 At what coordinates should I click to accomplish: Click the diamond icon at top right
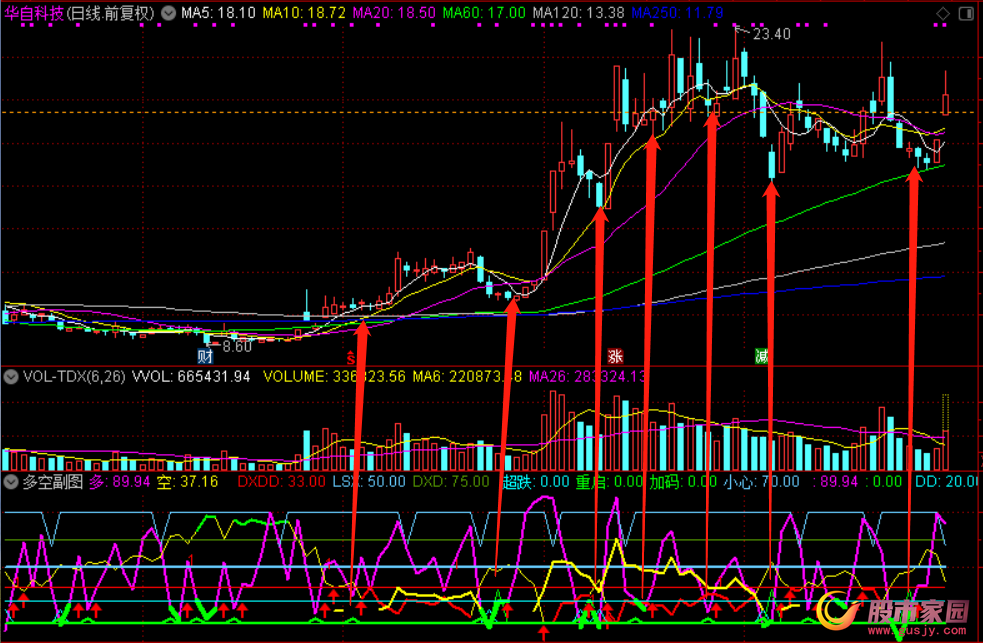(943, 13)
